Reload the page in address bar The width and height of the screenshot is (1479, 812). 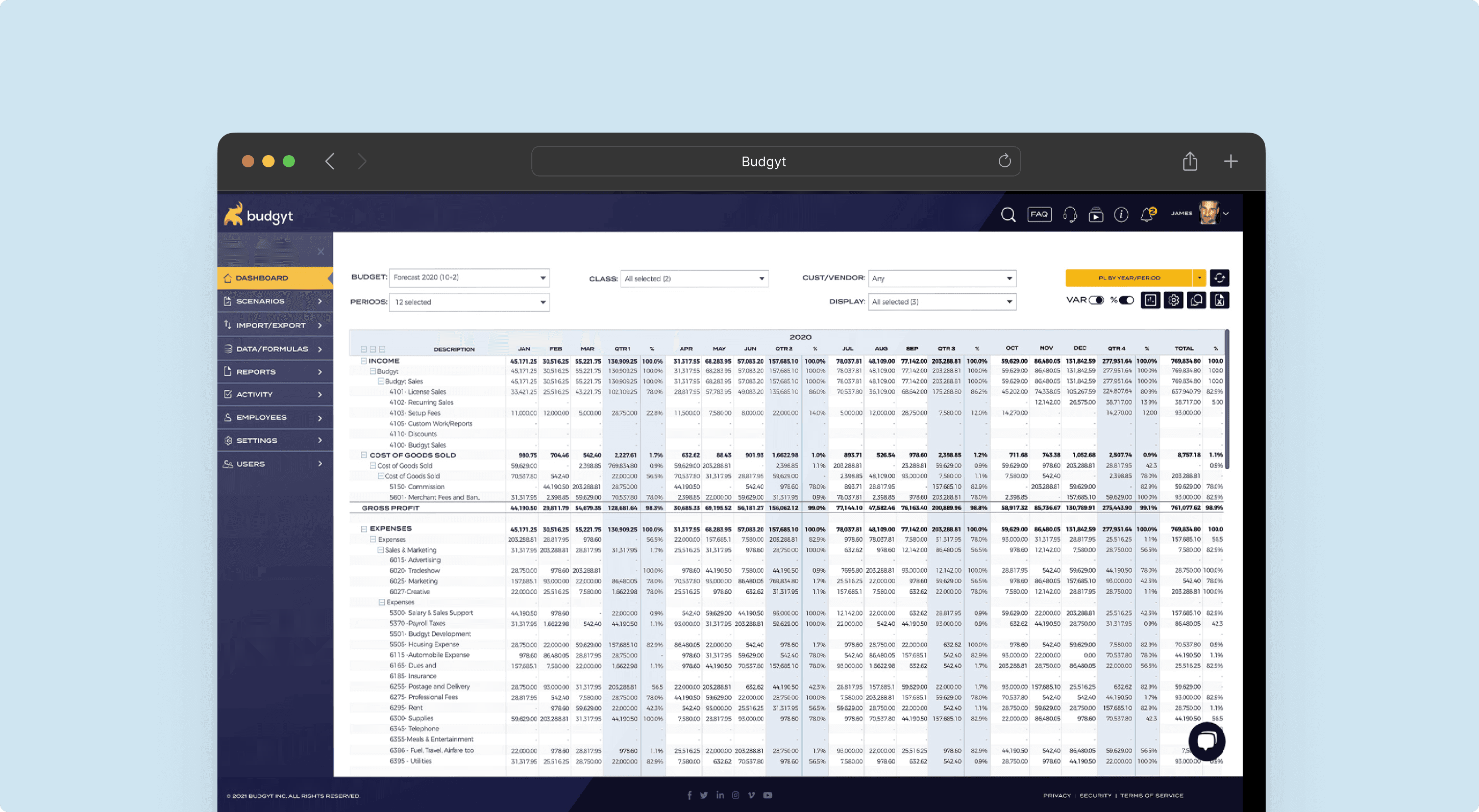(x=1004, y=161)
